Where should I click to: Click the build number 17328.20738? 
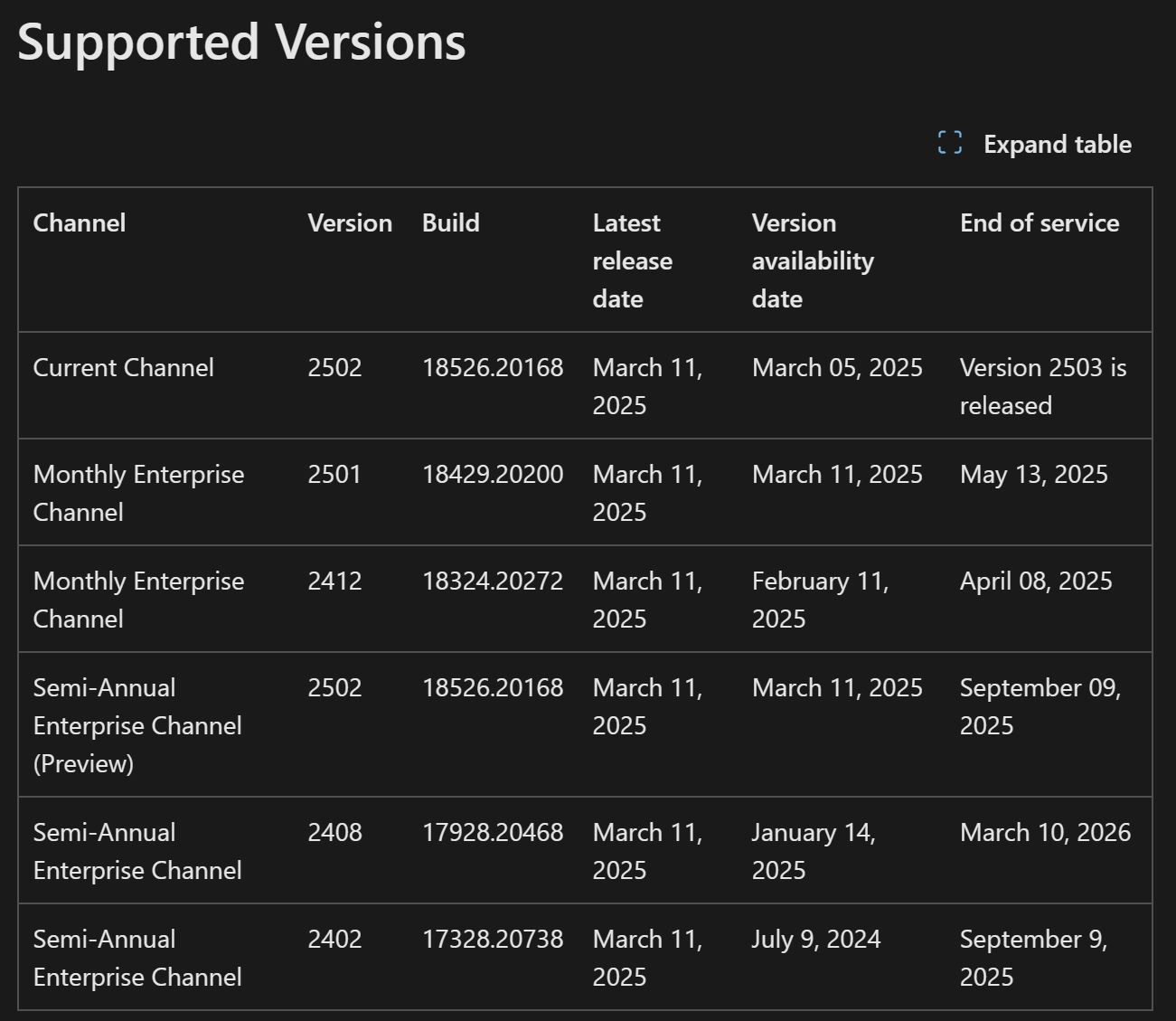coord(492,940)
